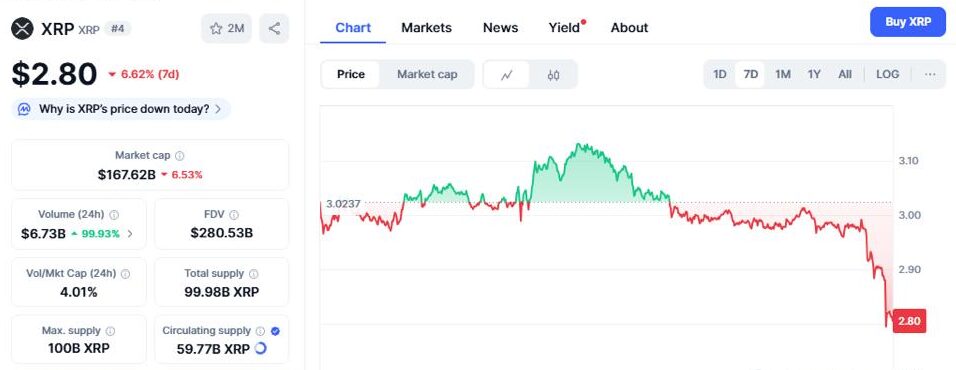Screen dimensions: 956x370
Task: Set chart range to 1M
Action: (x=783, y=74)
